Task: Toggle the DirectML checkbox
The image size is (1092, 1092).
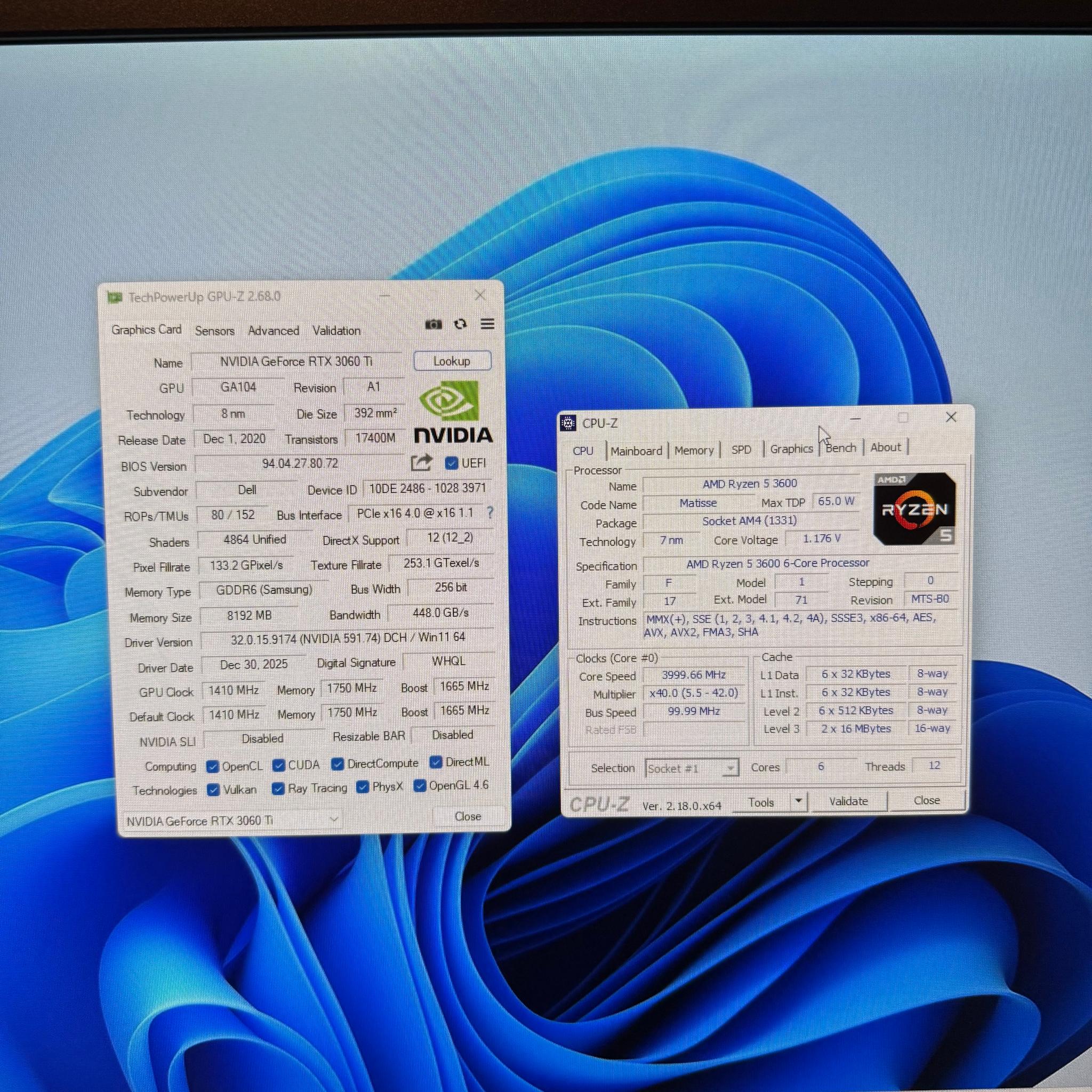Action: click(x=435, y=762)
